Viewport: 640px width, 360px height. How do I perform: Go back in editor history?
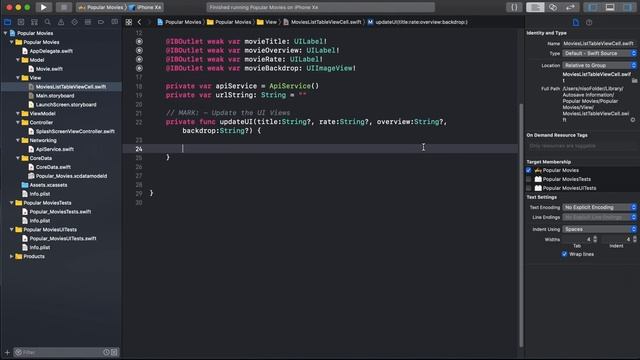pyautogui.click(x=140, y=22)
